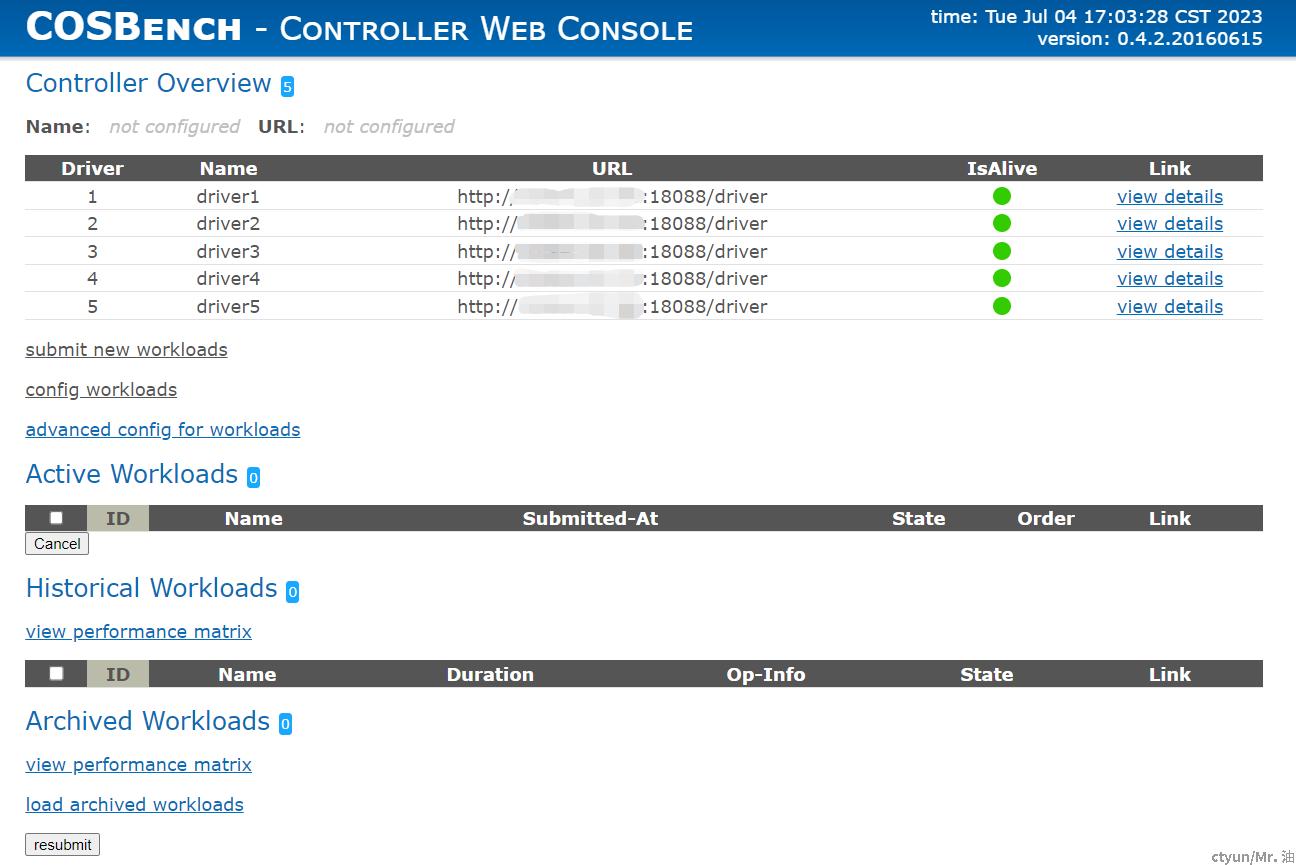Viewport: 1296px width, 865px height.
Task: Click the Duration column header
Action: (x=490, y=674)
